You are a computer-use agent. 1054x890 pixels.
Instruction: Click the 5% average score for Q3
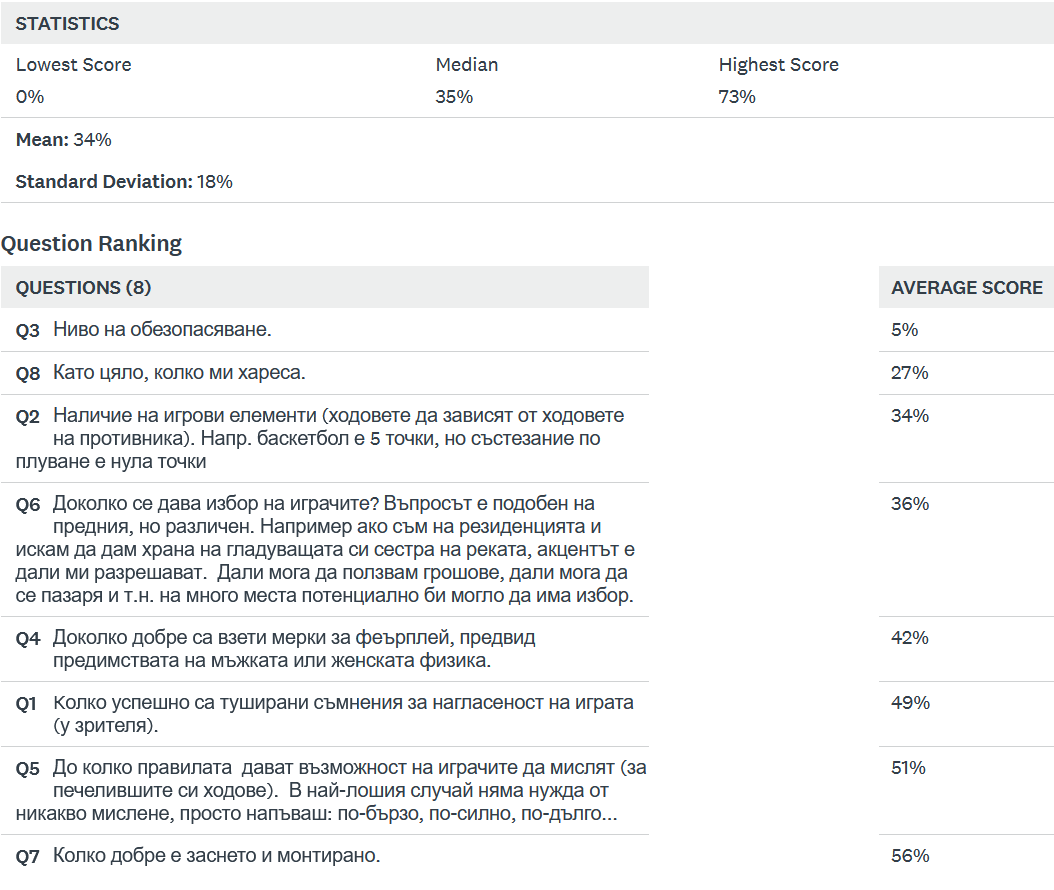click(x=904, y=330)
